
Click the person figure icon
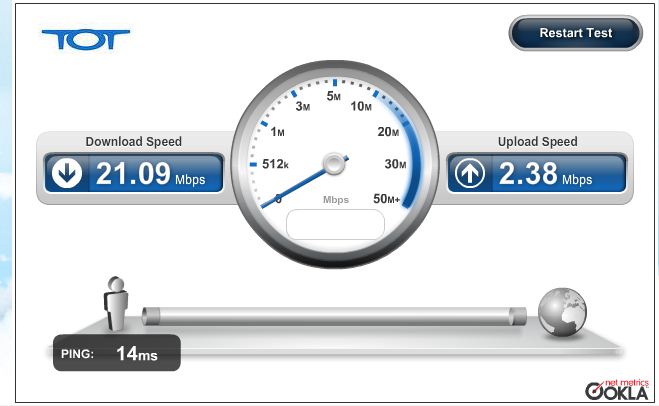click(116, 303)
